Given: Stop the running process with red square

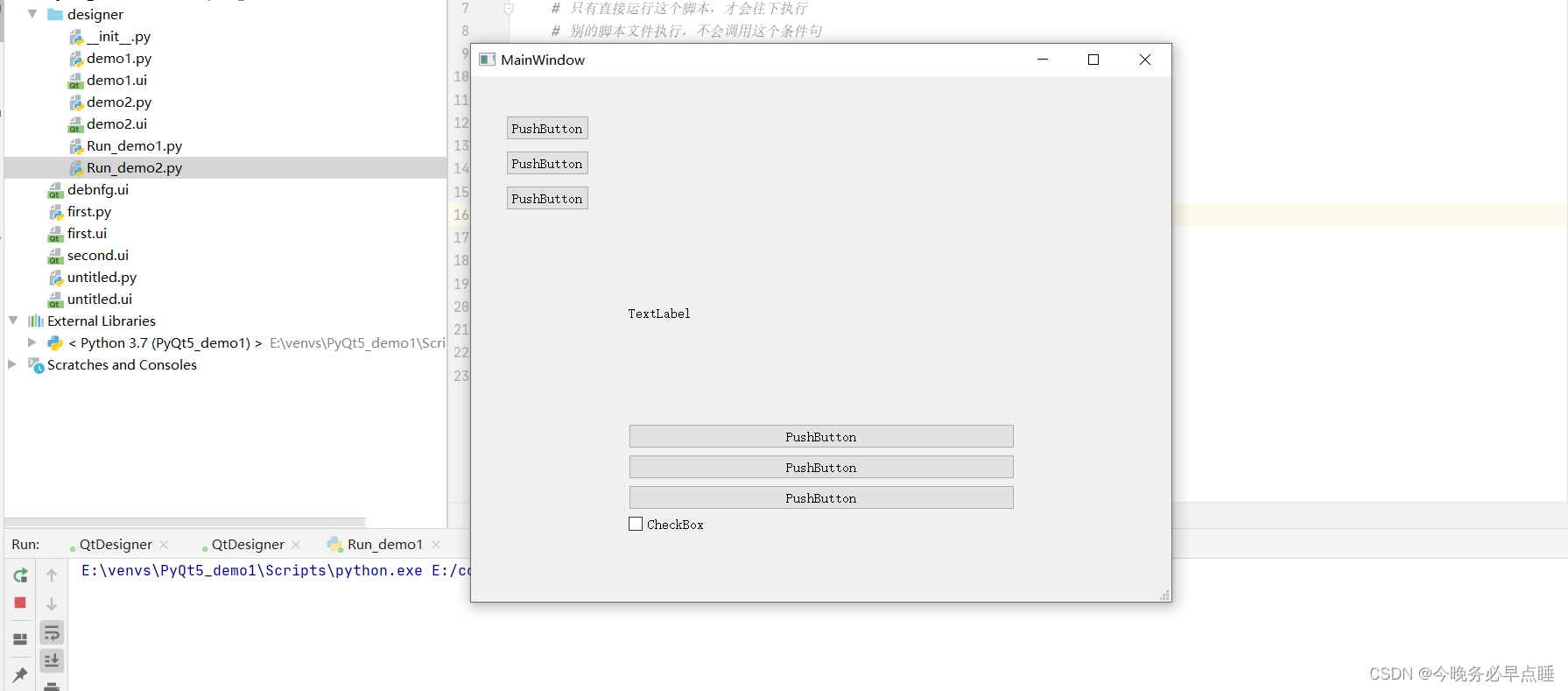Looking at the screenshot, I should 20,603.
